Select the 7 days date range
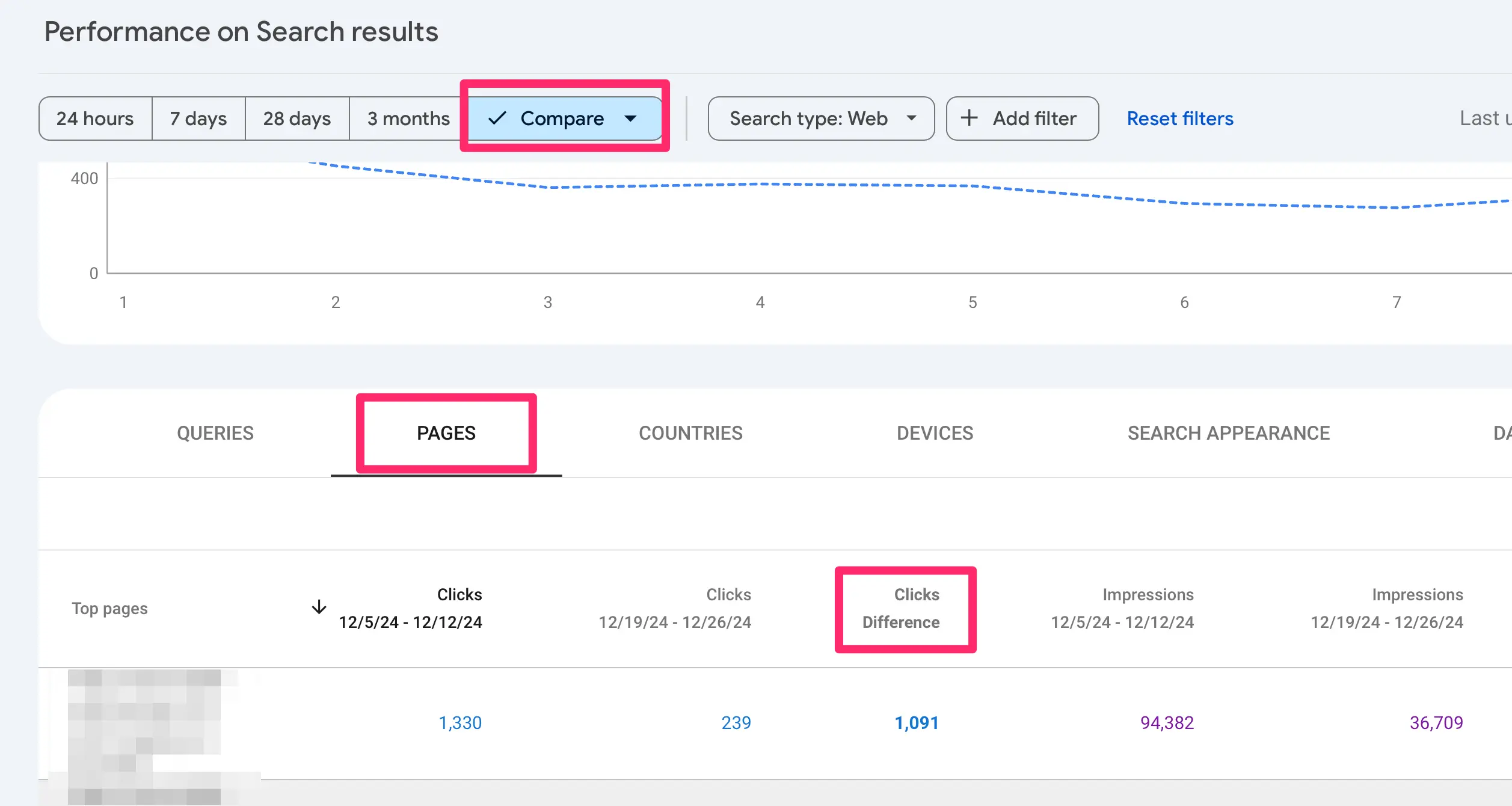 (x=198, y=118)
